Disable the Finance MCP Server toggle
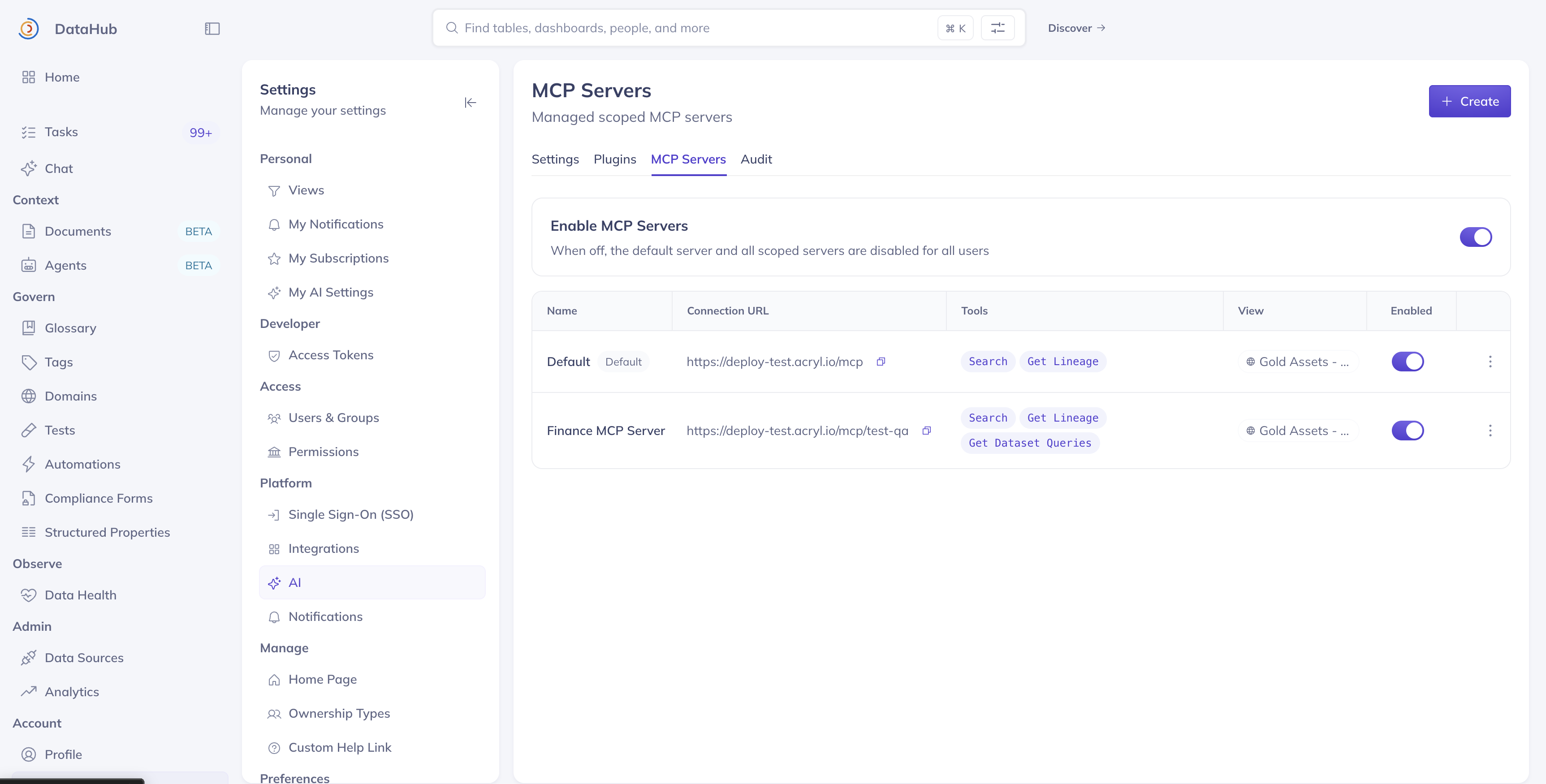This screenshot has height=784, width=1546. click(x=1408, y=431)
